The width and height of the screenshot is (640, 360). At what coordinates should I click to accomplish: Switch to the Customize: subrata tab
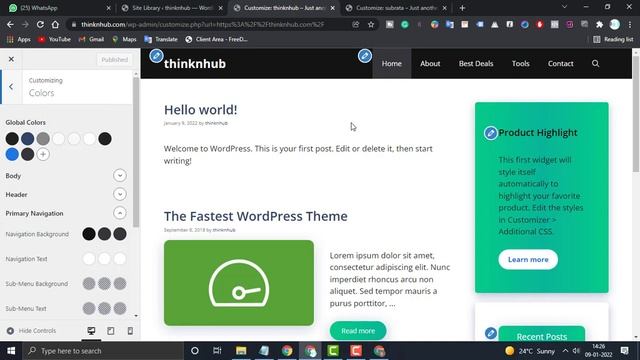click(395, 8)
